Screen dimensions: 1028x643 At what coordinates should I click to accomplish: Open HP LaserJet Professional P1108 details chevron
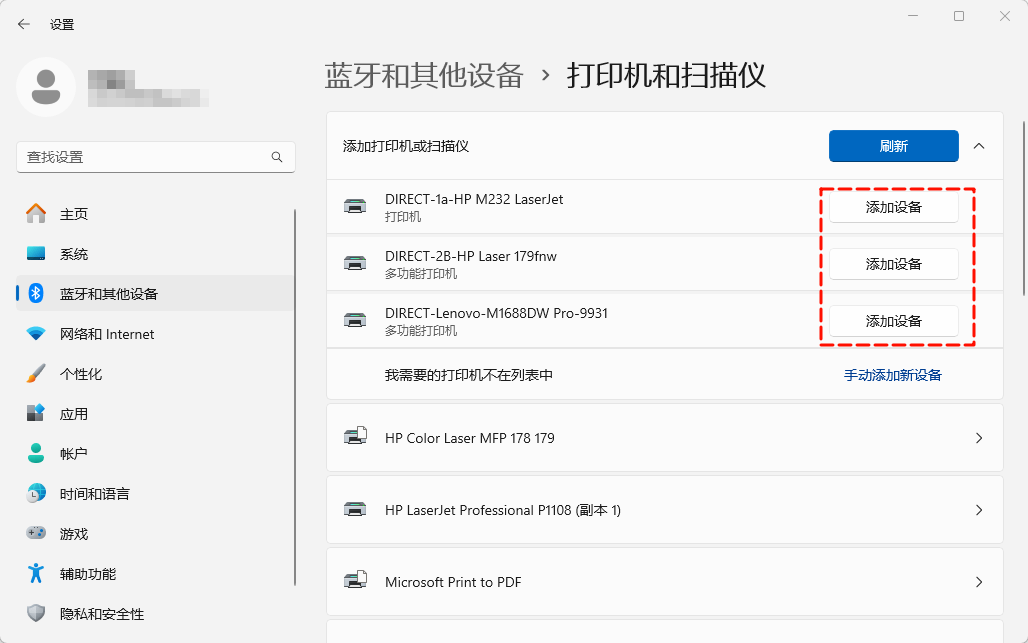[x=979, y=510]
